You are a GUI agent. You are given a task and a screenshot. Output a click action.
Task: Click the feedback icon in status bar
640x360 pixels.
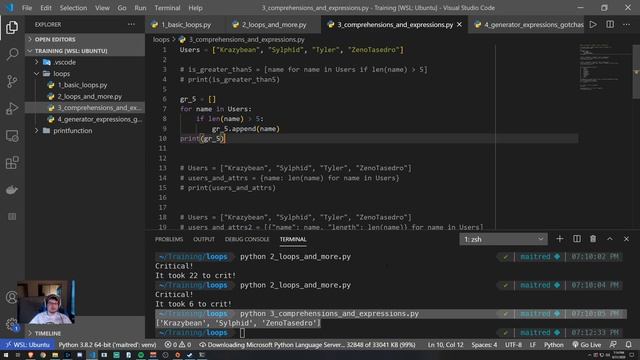[x=613, y=344]
